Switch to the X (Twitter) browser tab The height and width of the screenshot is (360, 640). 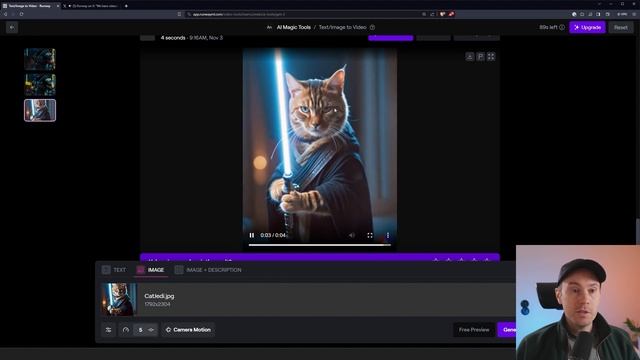(92, 6)
